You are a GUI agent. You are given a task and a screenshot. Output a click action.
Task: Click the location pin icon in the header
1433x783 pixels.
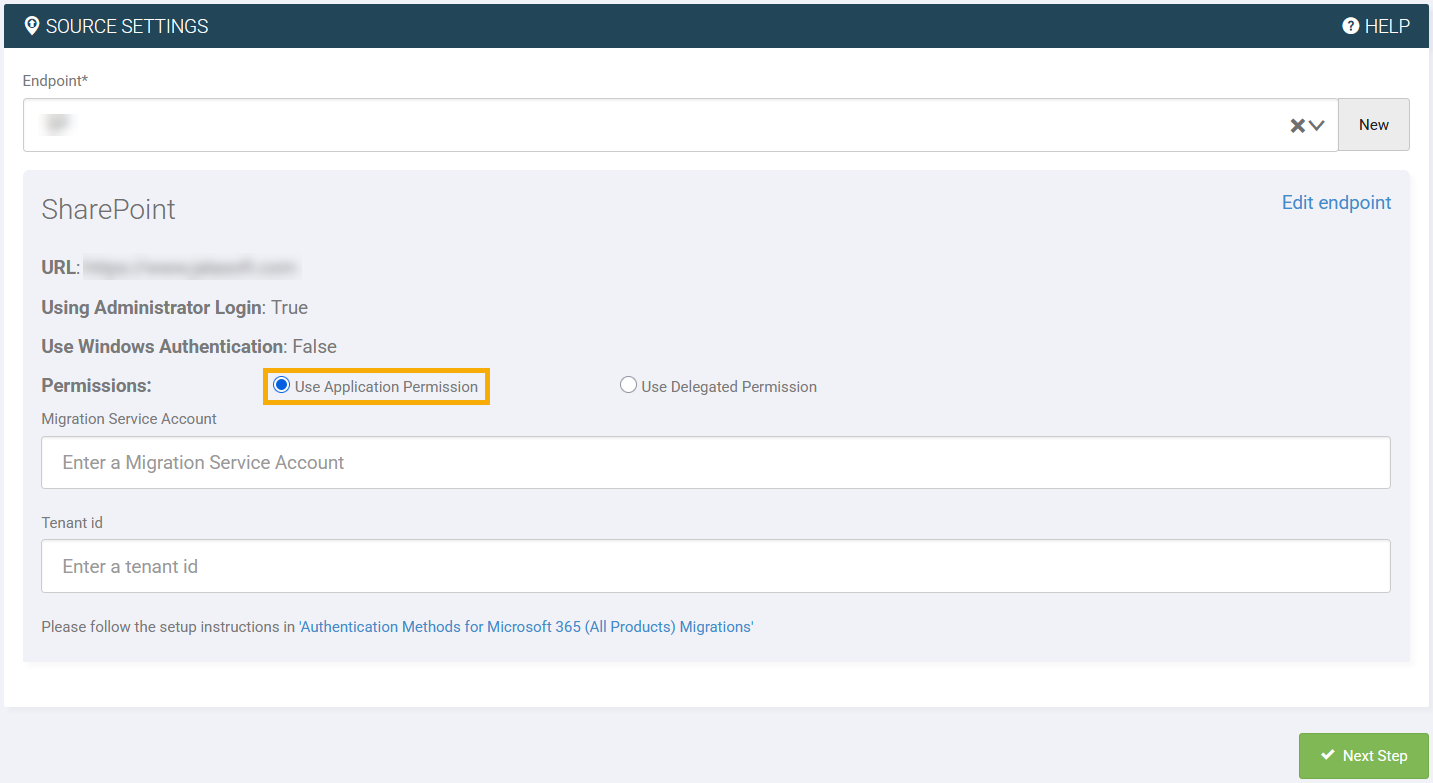(32, 25)
